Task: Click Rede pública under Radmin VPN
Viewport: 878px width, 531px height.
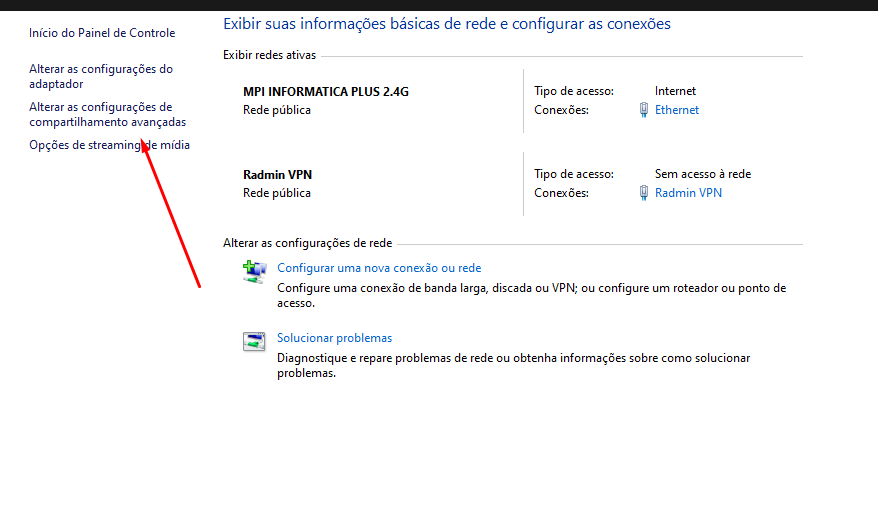Action: pos(277,193)
